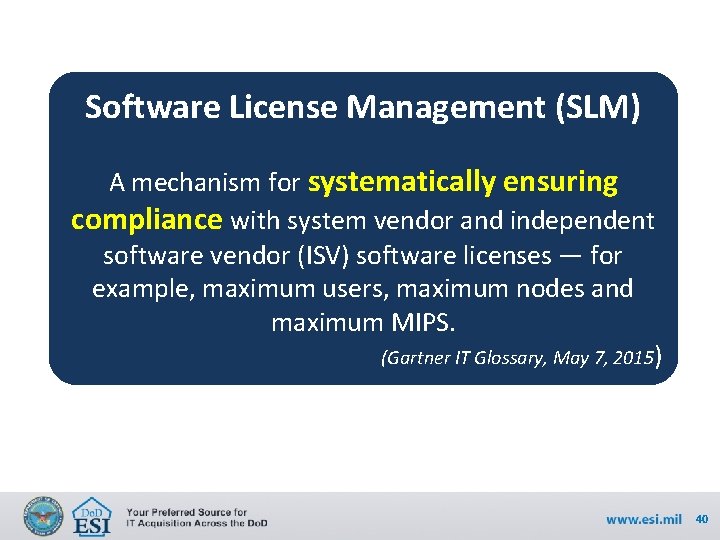
Task: Click 'IT Acquisition Across the DoD' text
Action: pos(197,523)
